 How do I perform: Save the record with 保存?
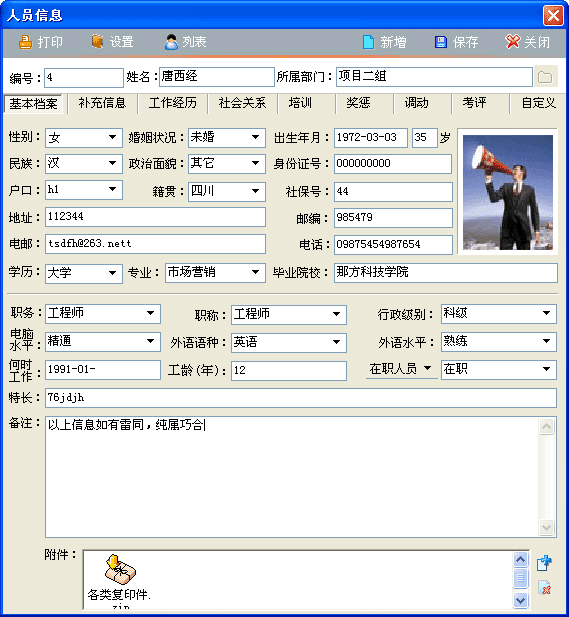point(456,42)
